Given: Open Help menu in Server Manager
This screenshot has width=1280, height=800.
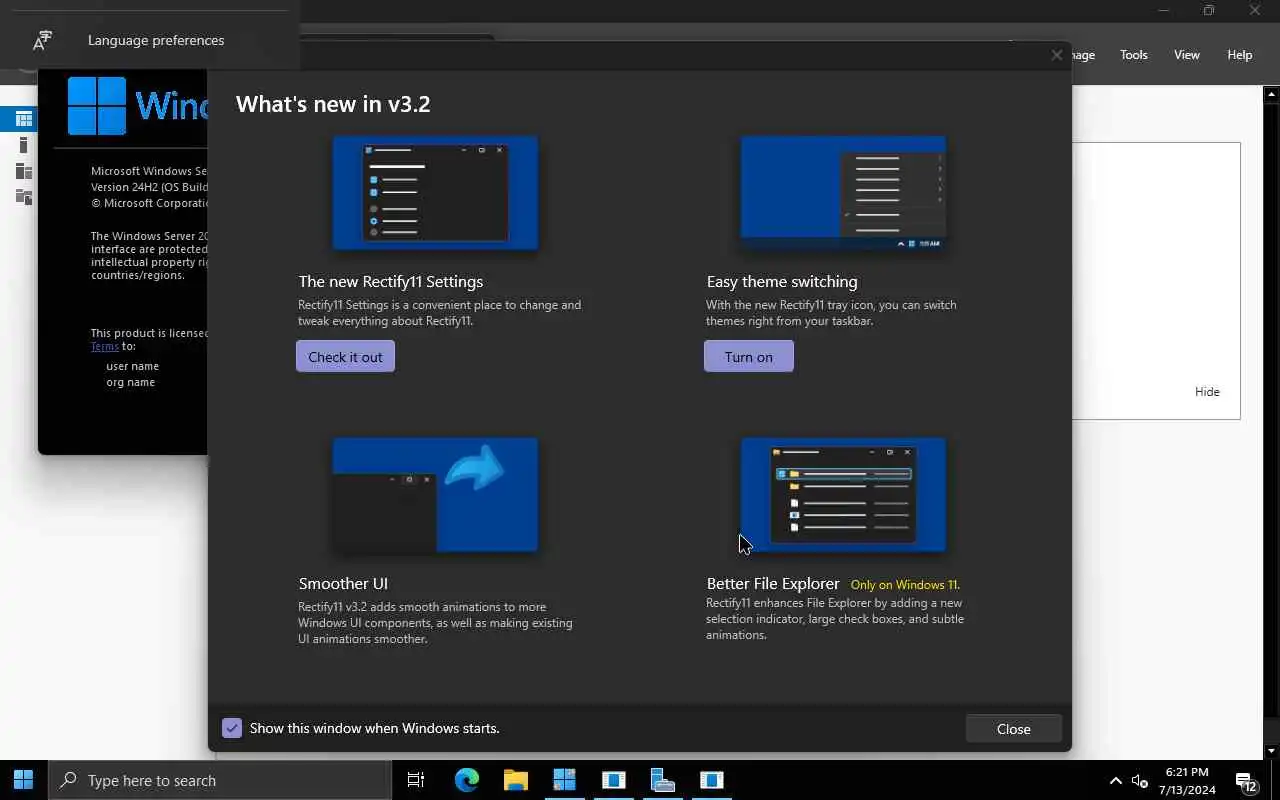Looking at the screenshot, I should [1239, 55].
